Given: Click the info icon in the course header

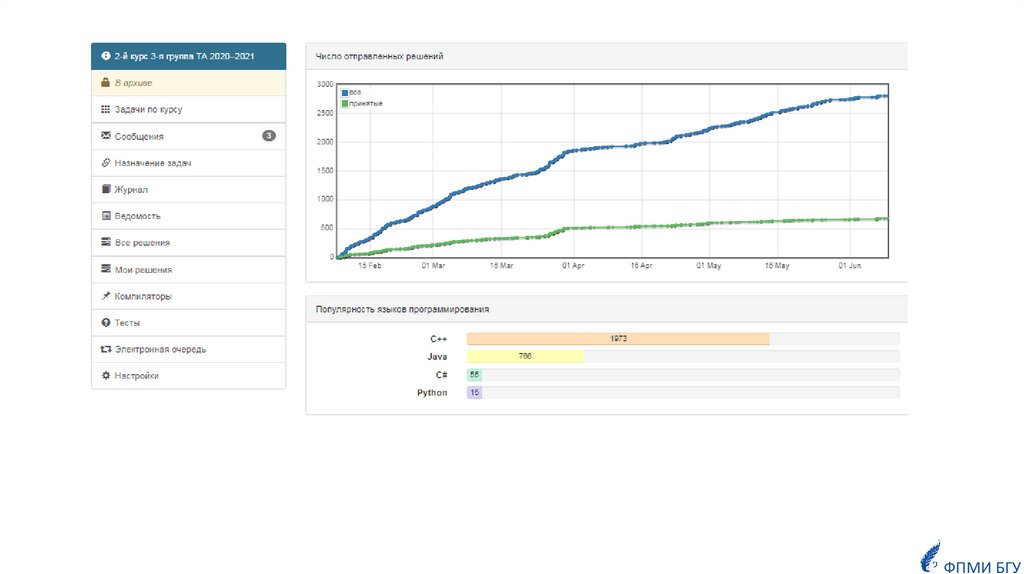Looking at the screenshot, I should [x=106, y=57].
